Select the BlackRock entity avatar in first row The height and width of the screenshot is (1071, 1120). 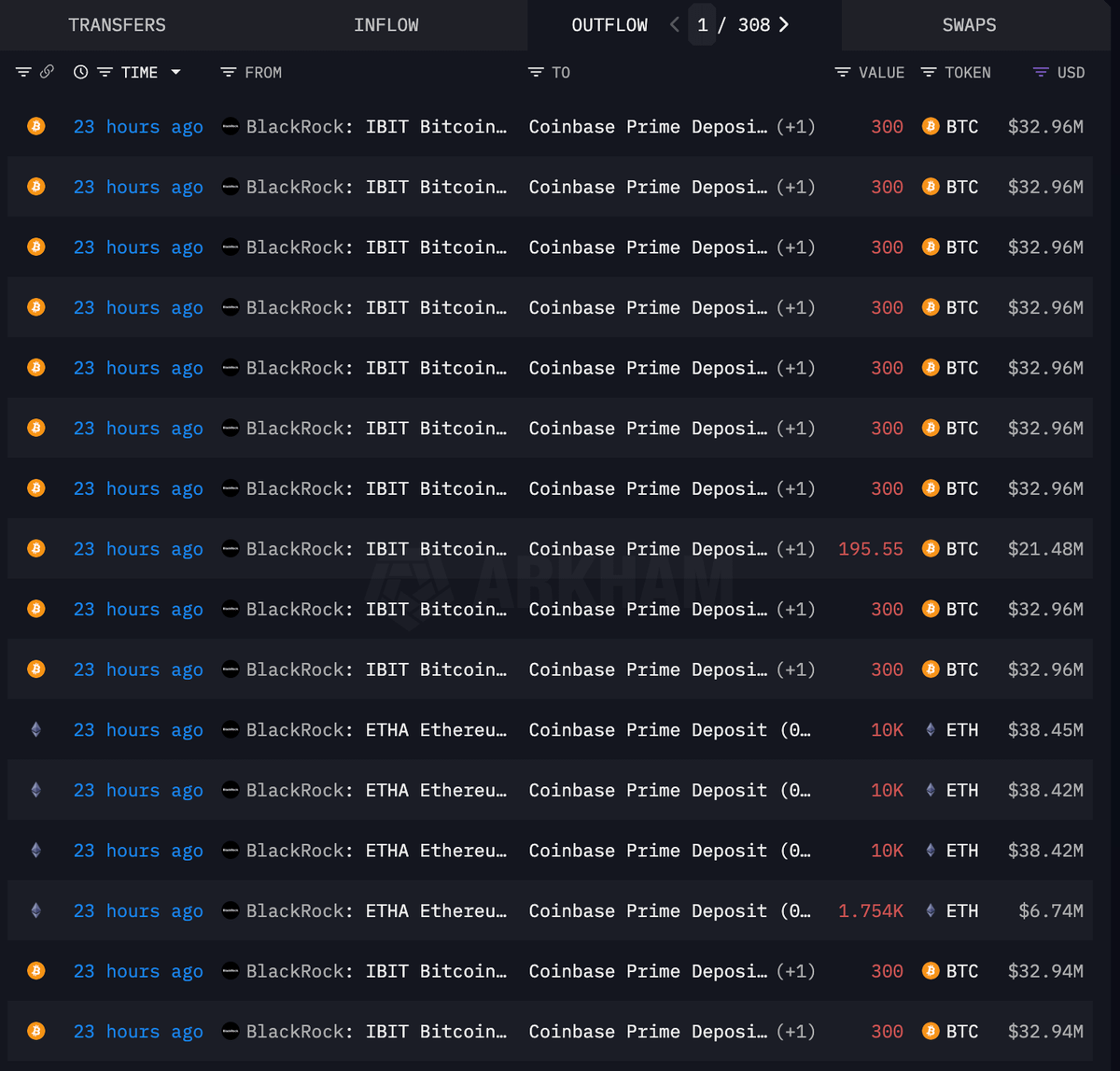point(230,126)
